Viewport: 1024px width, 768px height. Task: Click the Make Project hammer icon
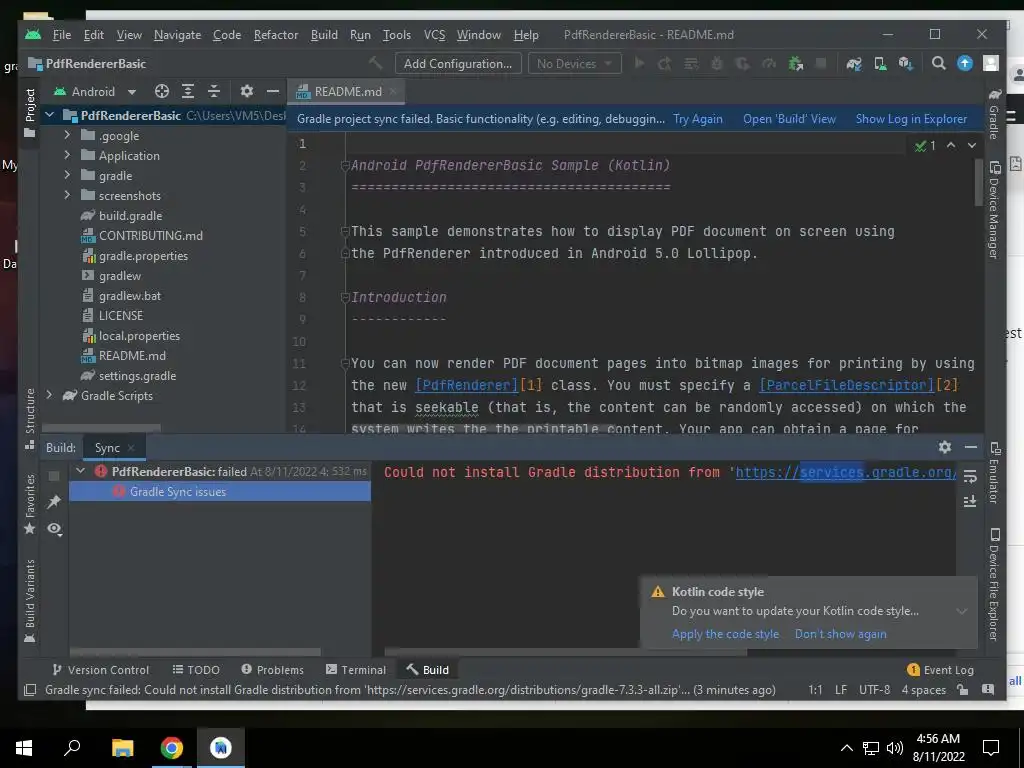376,63
